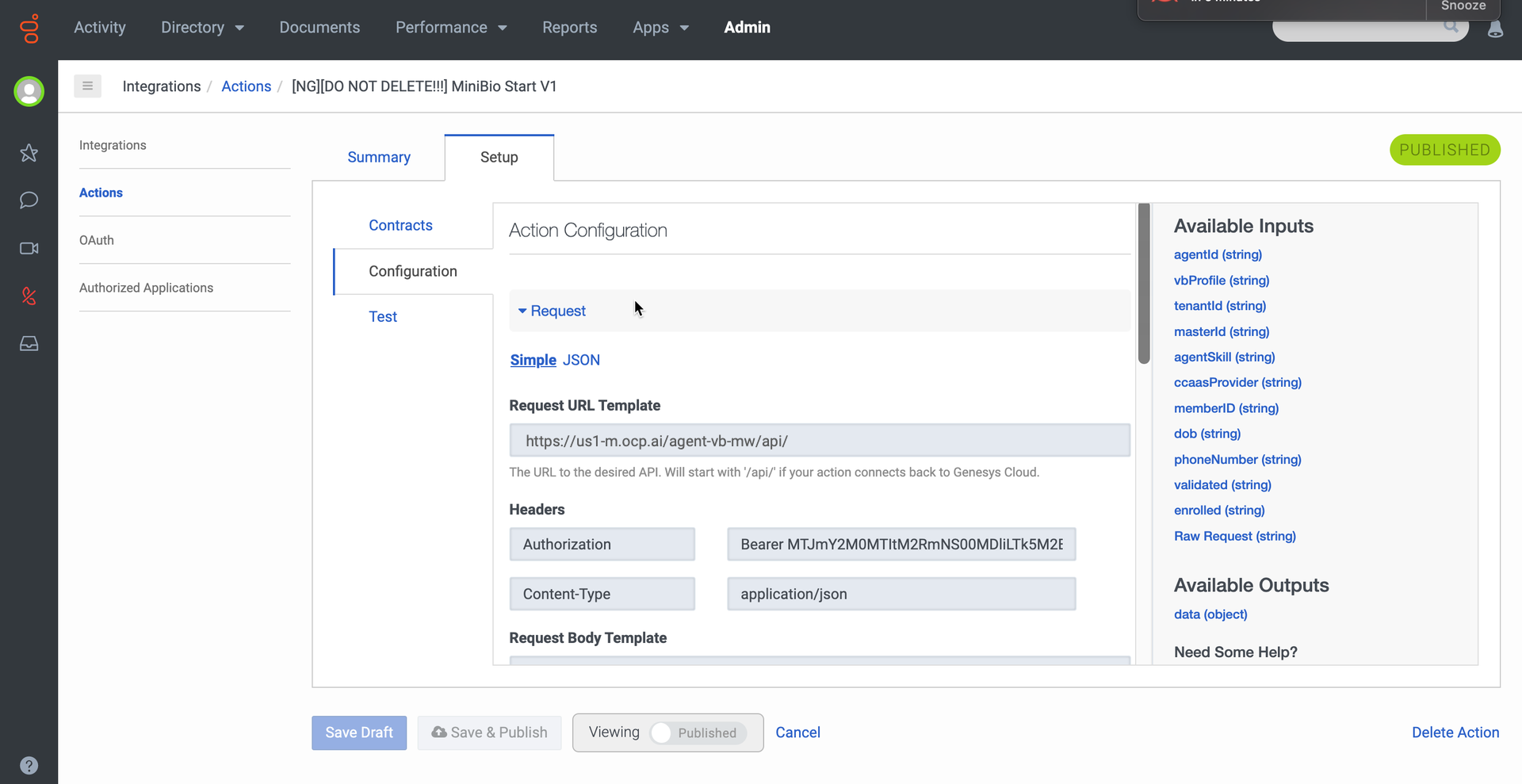Open the favorites star icon
This screenshot has height=784, width=1522.
[29, 153]
